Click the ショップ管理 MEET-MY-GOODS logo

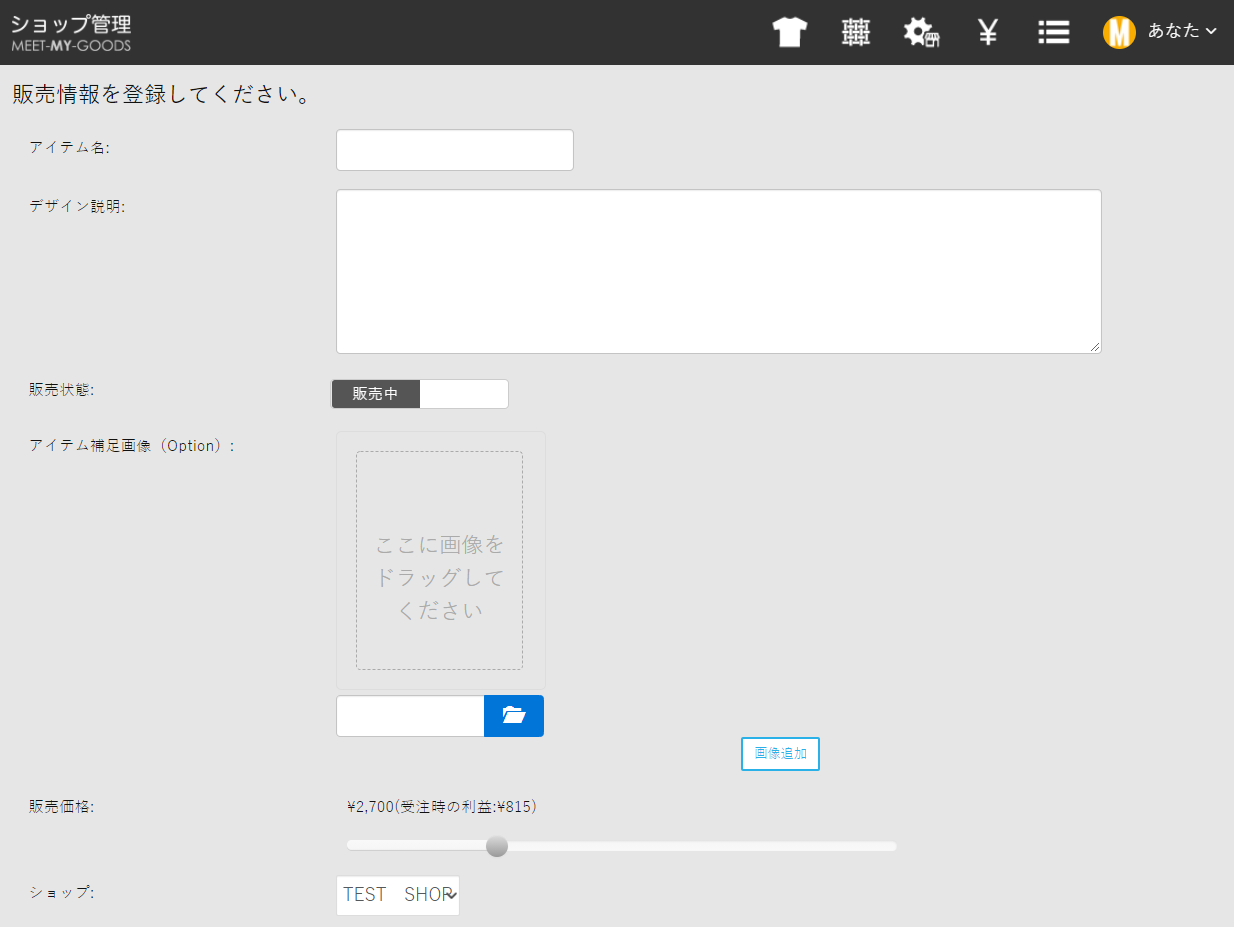tap(71, 32)
